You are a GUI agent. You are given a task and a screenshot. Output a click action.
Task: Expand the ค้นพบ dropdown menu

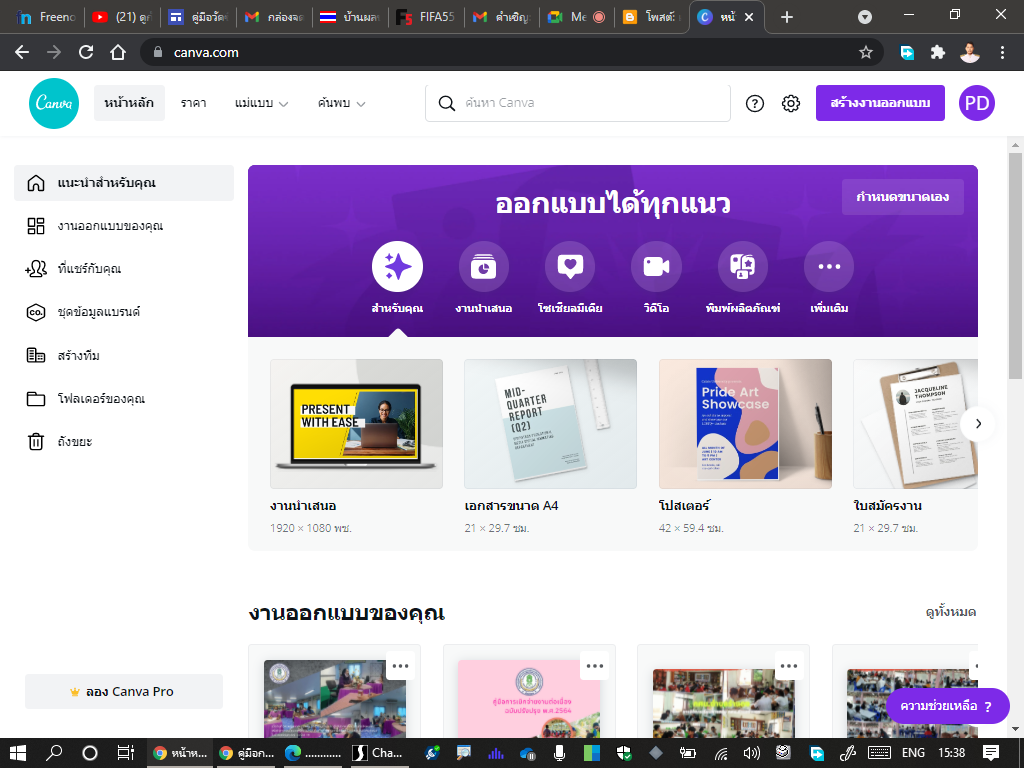click(x=341, y=103)
